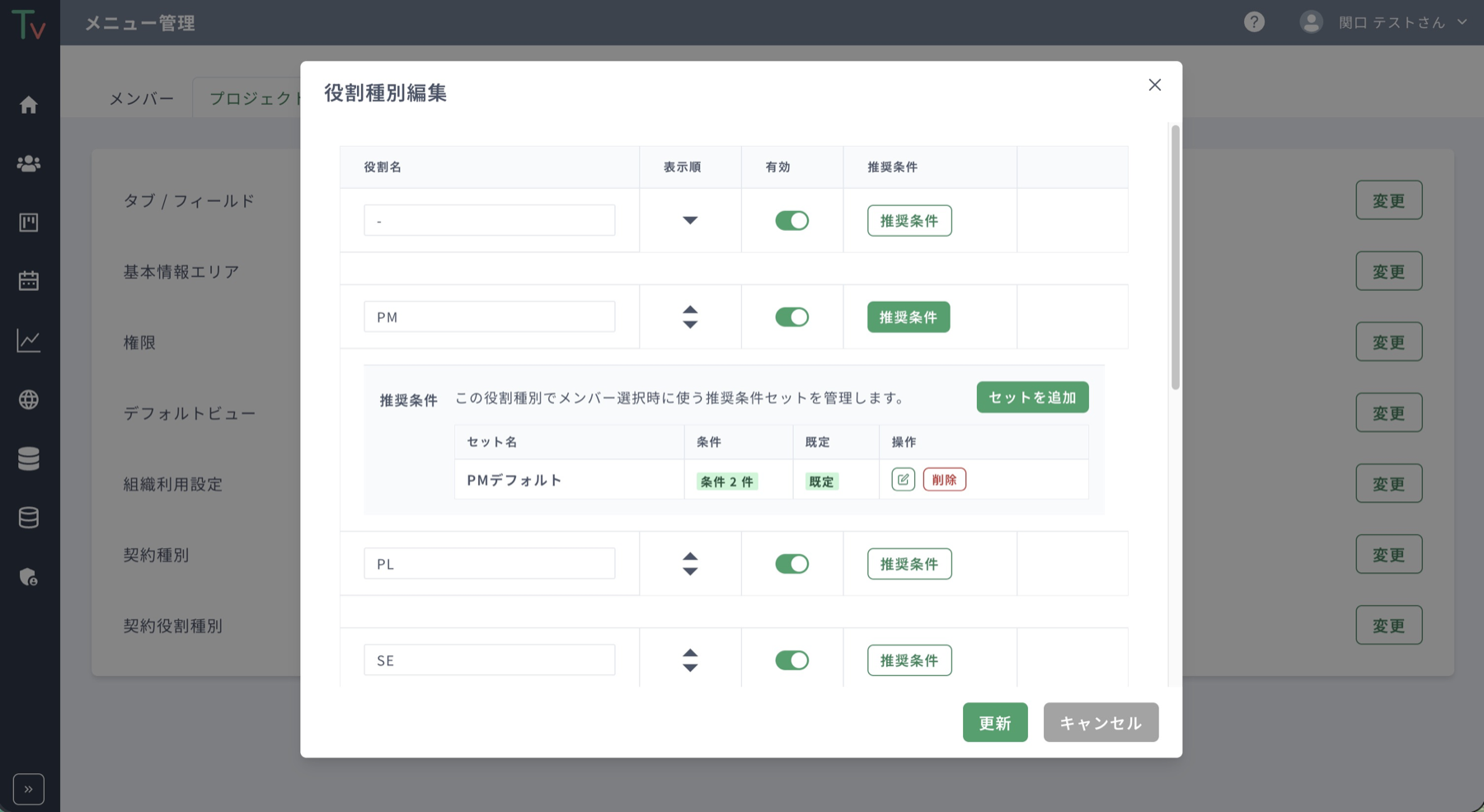Switch to the プロジェクト tab
This screenshot has height=812, width=1484.
pos(247,98)
